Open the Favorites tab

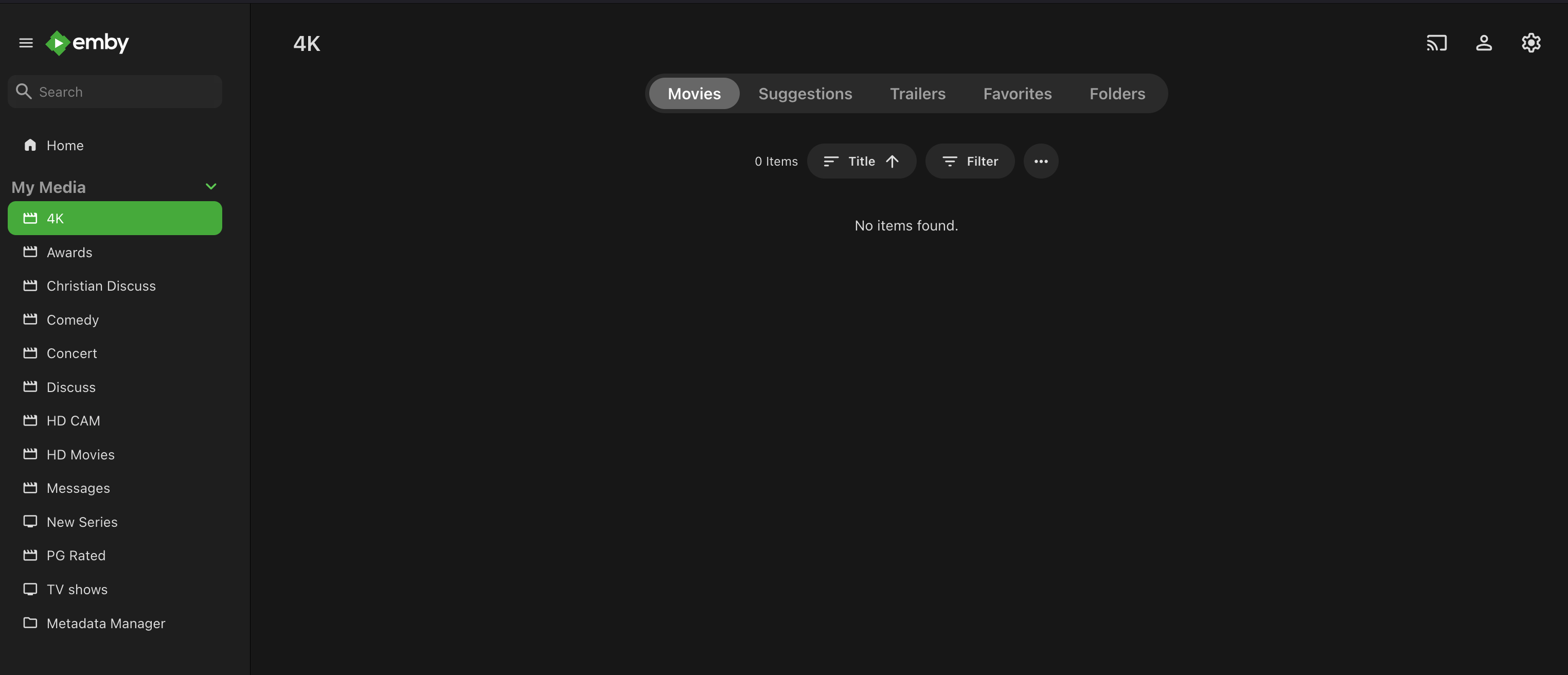click(x=1017, y=94)
